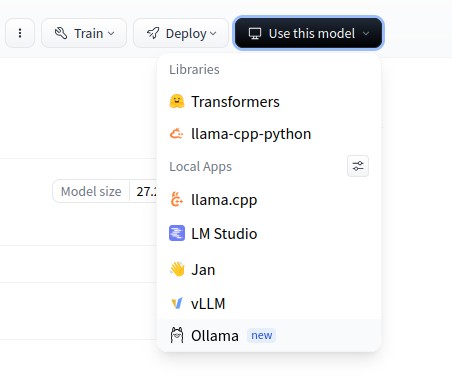This screenshot has width=452, height=376.
Task: Click the vLLM logo icon
Action: coord(177,303)
